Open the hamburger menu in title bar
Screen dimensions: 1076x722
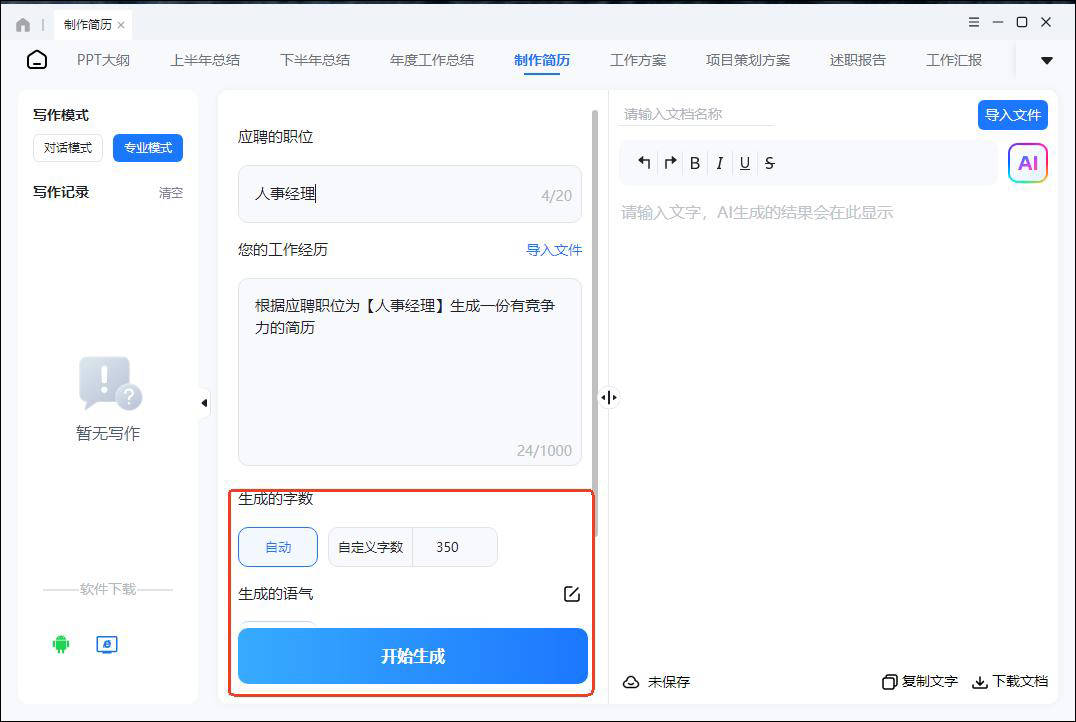(x=974, y=22)
